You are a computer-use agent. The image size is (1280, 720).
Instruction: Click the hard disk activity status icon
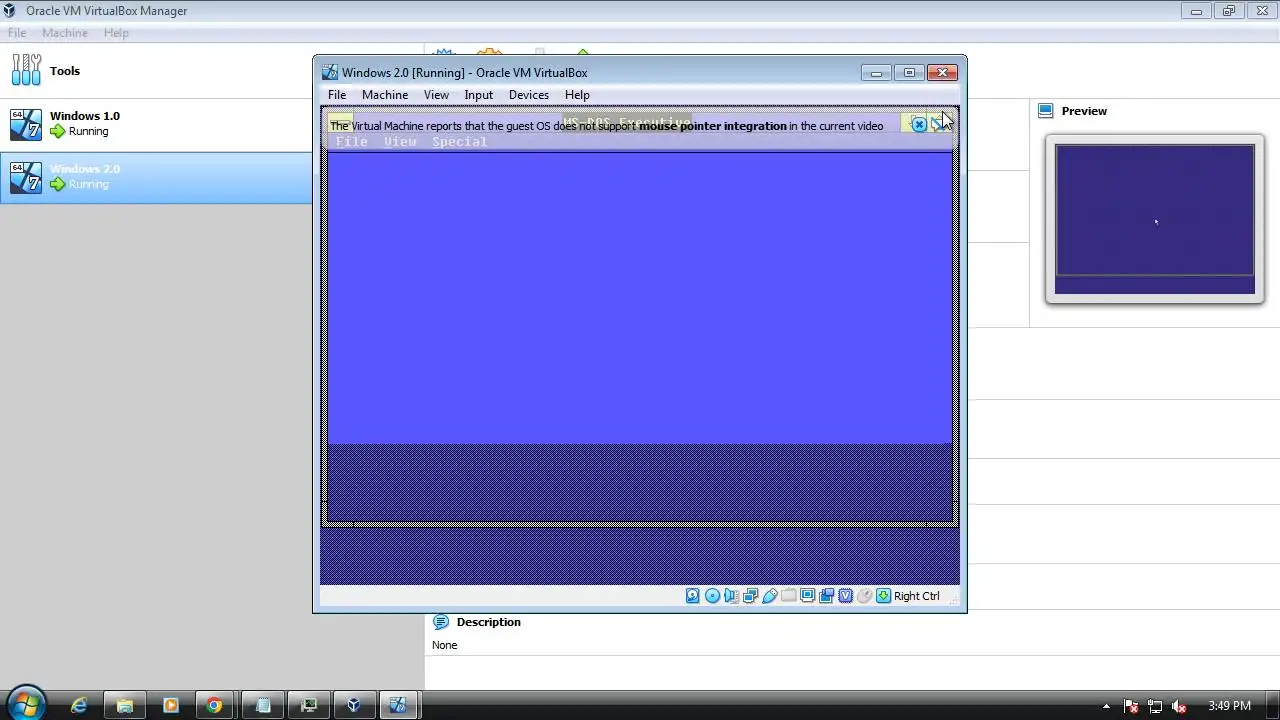click(x=692, y=596)
